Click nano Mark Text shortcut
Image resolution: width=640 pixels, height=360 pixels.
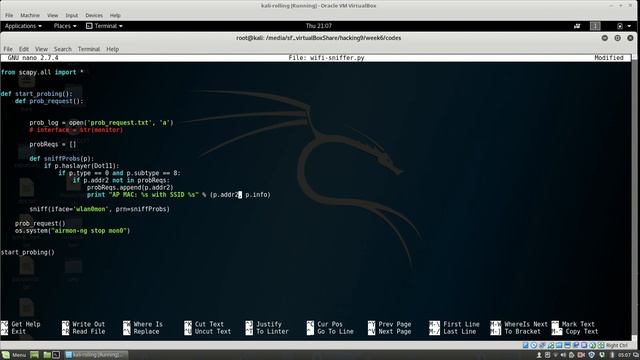pos(573,324)
